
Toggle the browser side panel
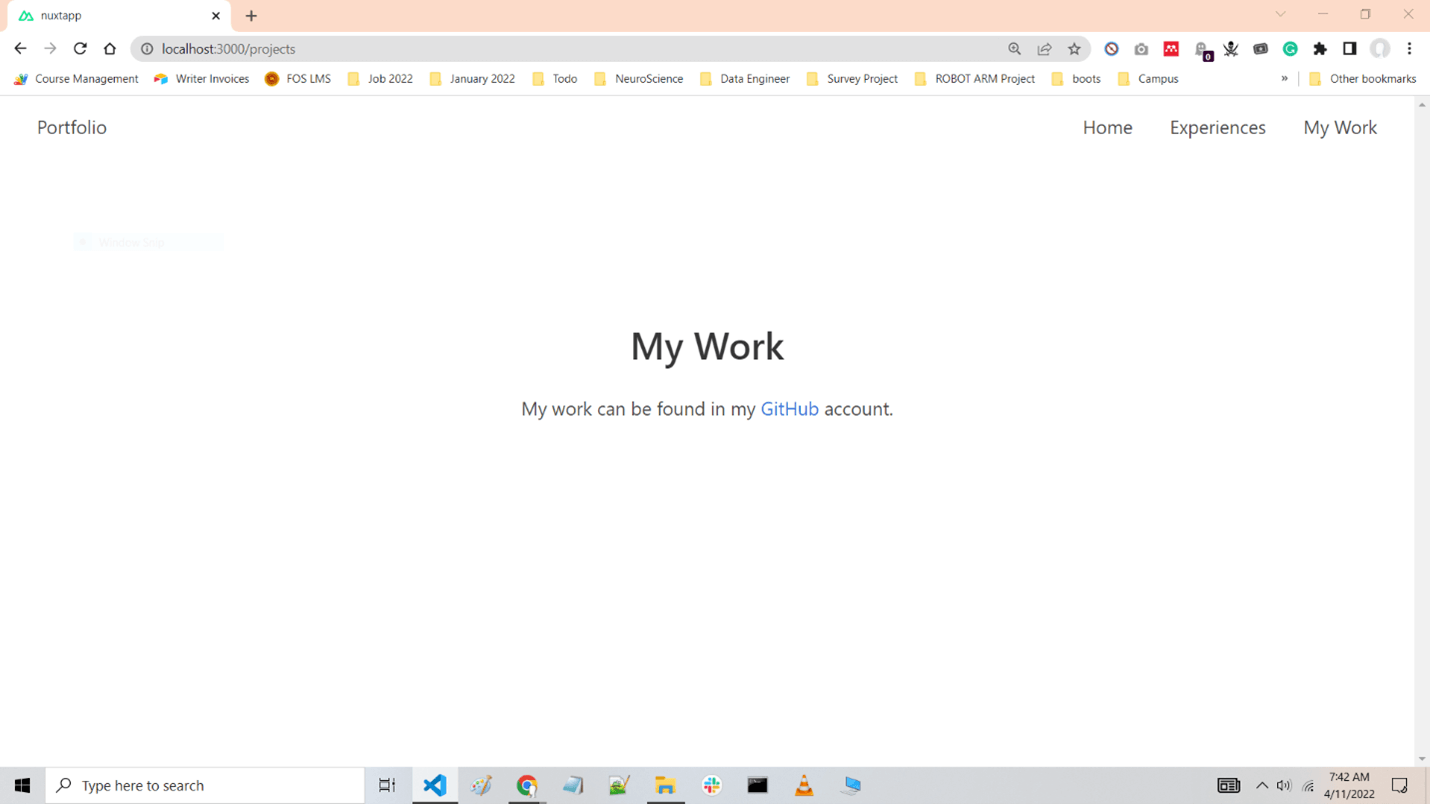pyautogui.click(x=1349, y=49)
